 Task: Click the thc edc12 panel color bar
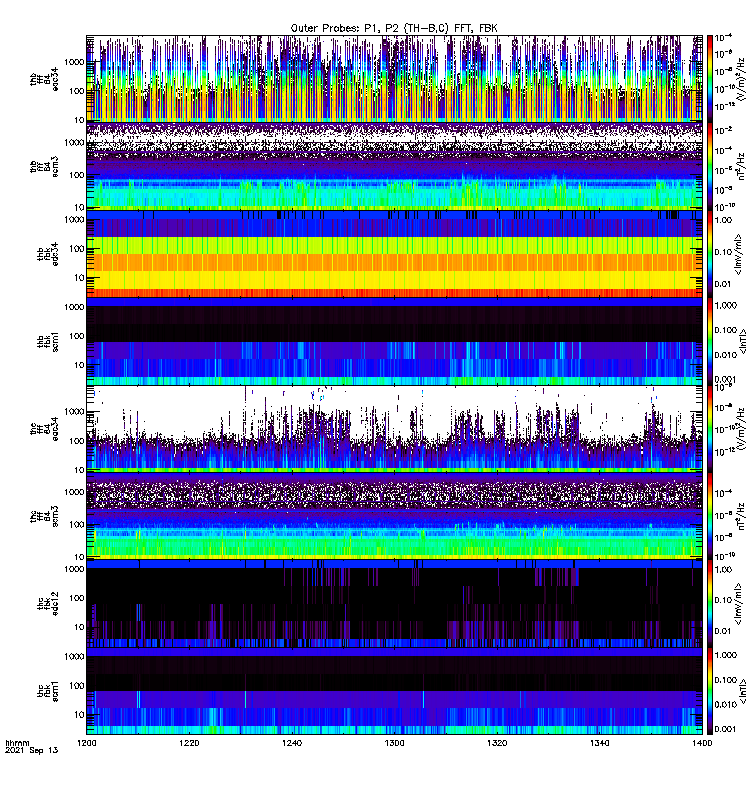[x=710, y=604]
